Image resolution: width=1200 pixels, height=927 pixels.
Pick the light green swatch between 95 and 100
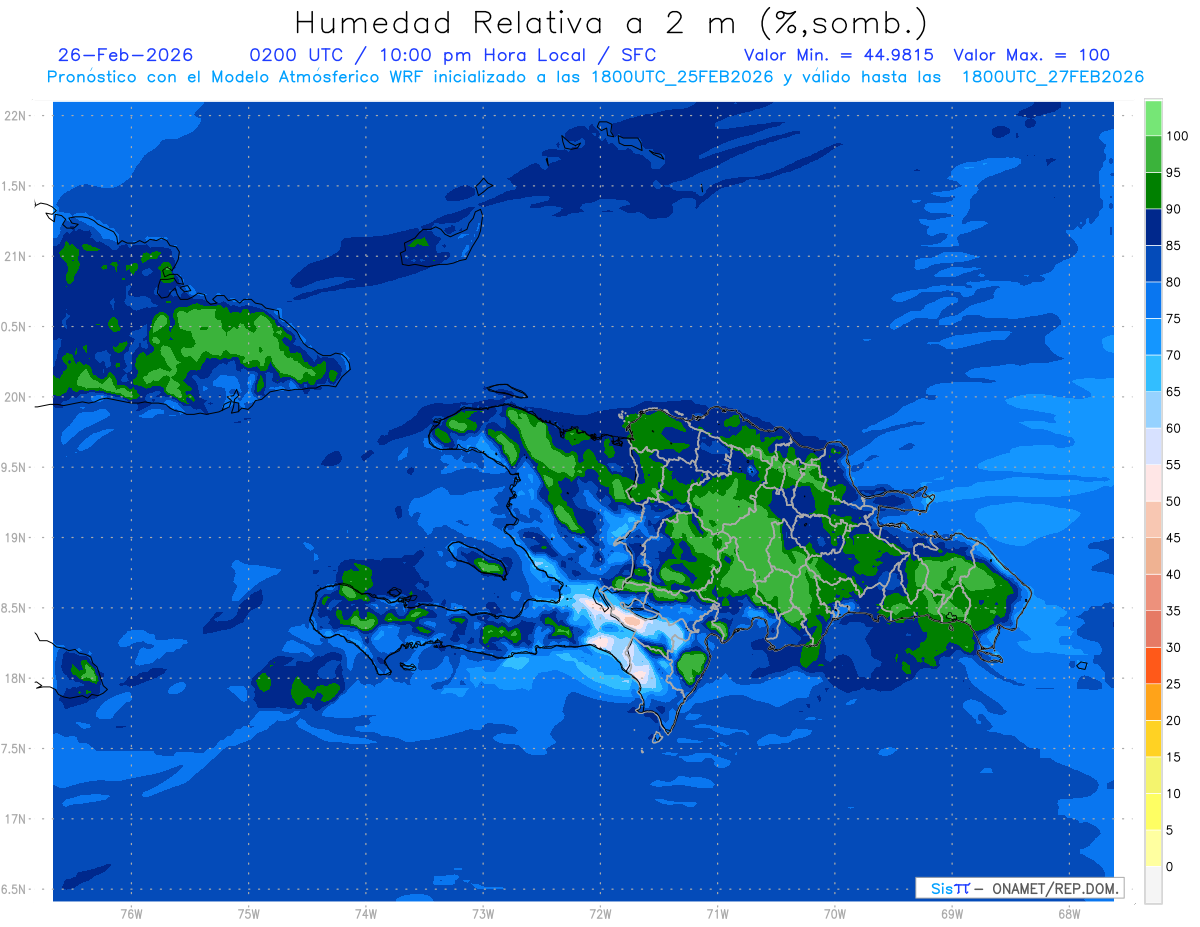(x=1153, y=155)
